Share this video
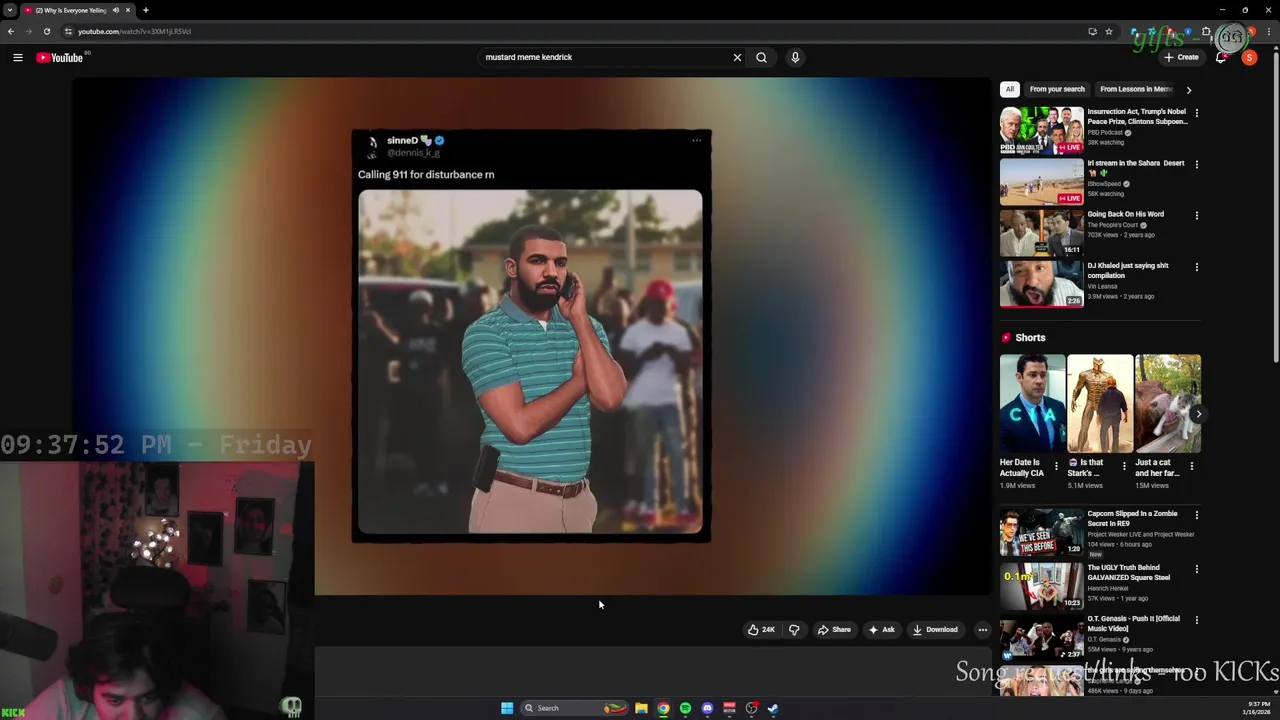The image size is (1280, 720). click(x=834, y=629)
